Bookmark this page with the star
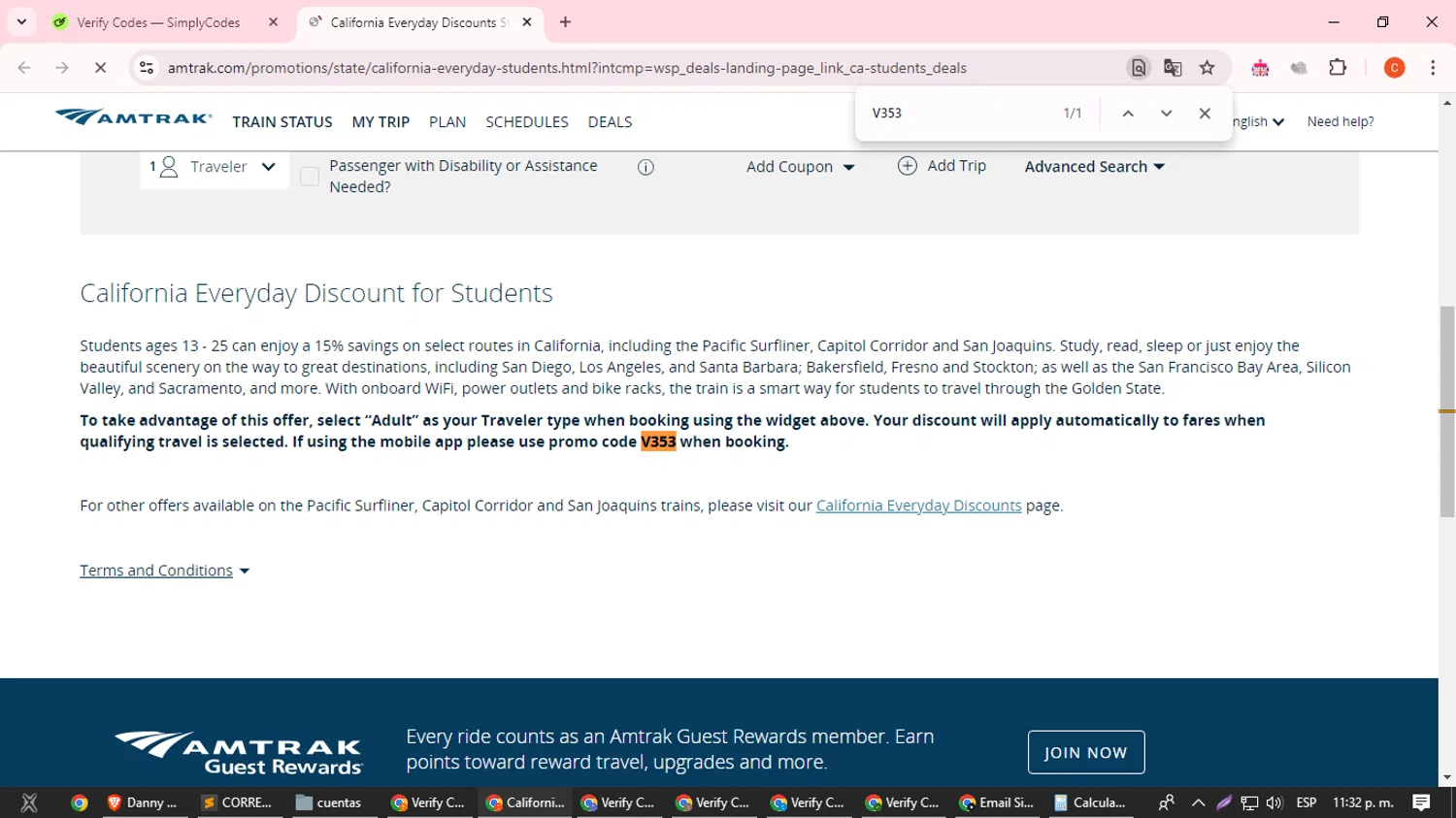Image resolution: width=1456 pixels, height=818 pixels. 1208,68
